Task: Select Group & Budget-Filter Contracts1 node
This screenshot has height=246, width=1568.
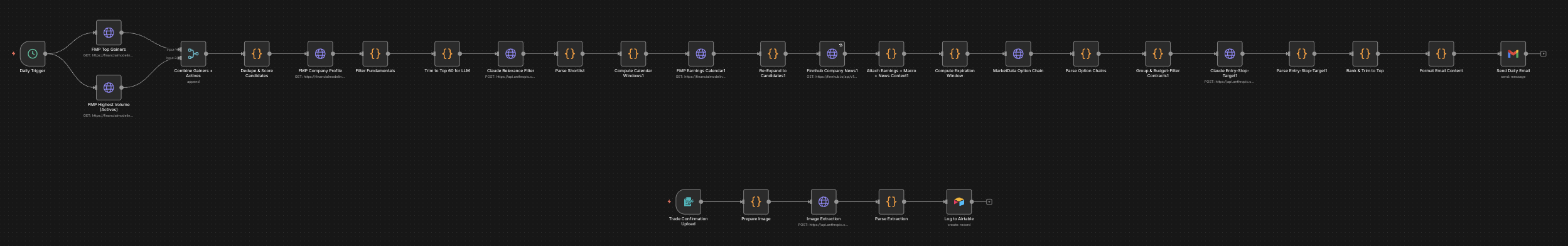Action: pos(1158,54)
